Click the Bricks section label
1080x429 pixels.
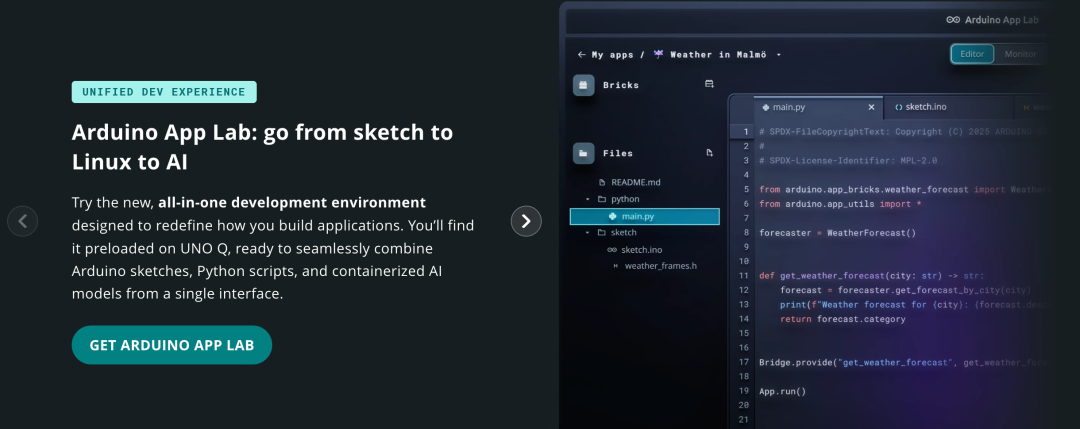[x=621, y=85]
